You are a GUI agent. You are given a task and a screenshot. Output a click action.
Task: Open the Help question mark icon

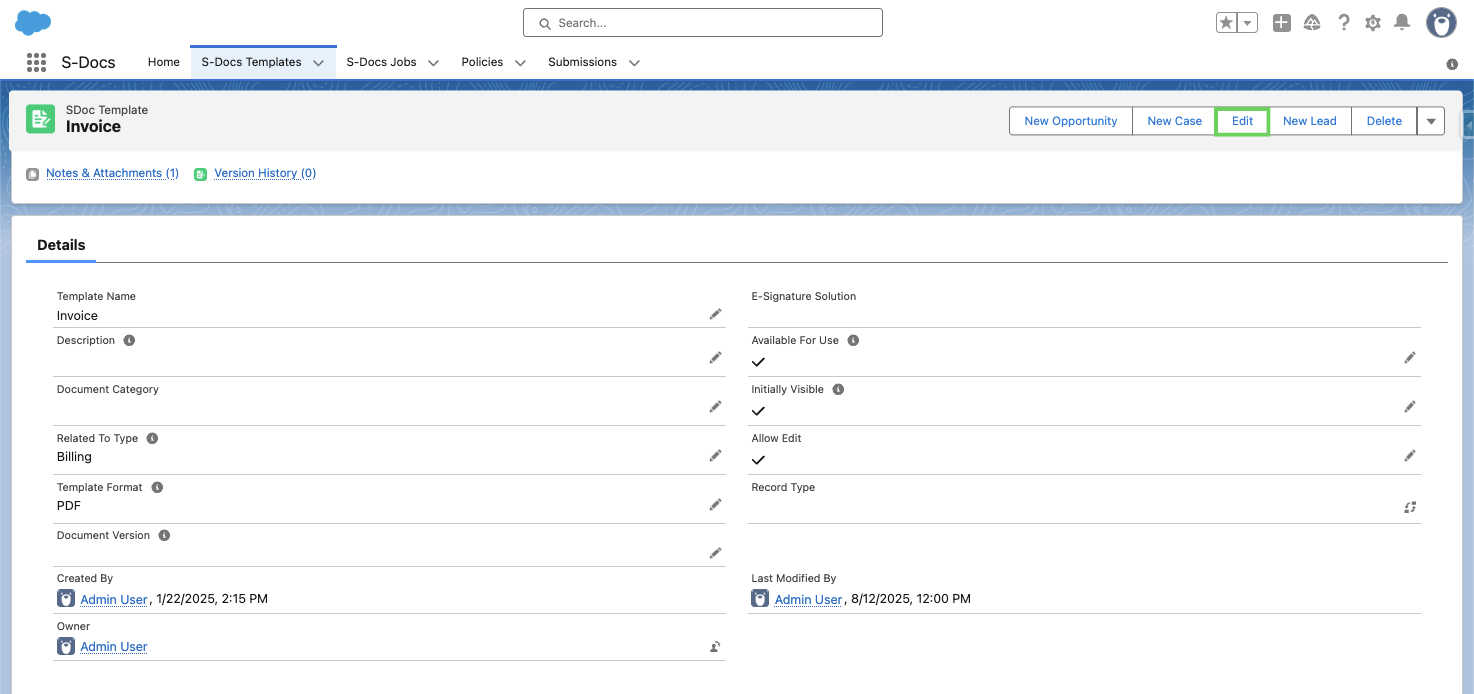[1344, 22]
